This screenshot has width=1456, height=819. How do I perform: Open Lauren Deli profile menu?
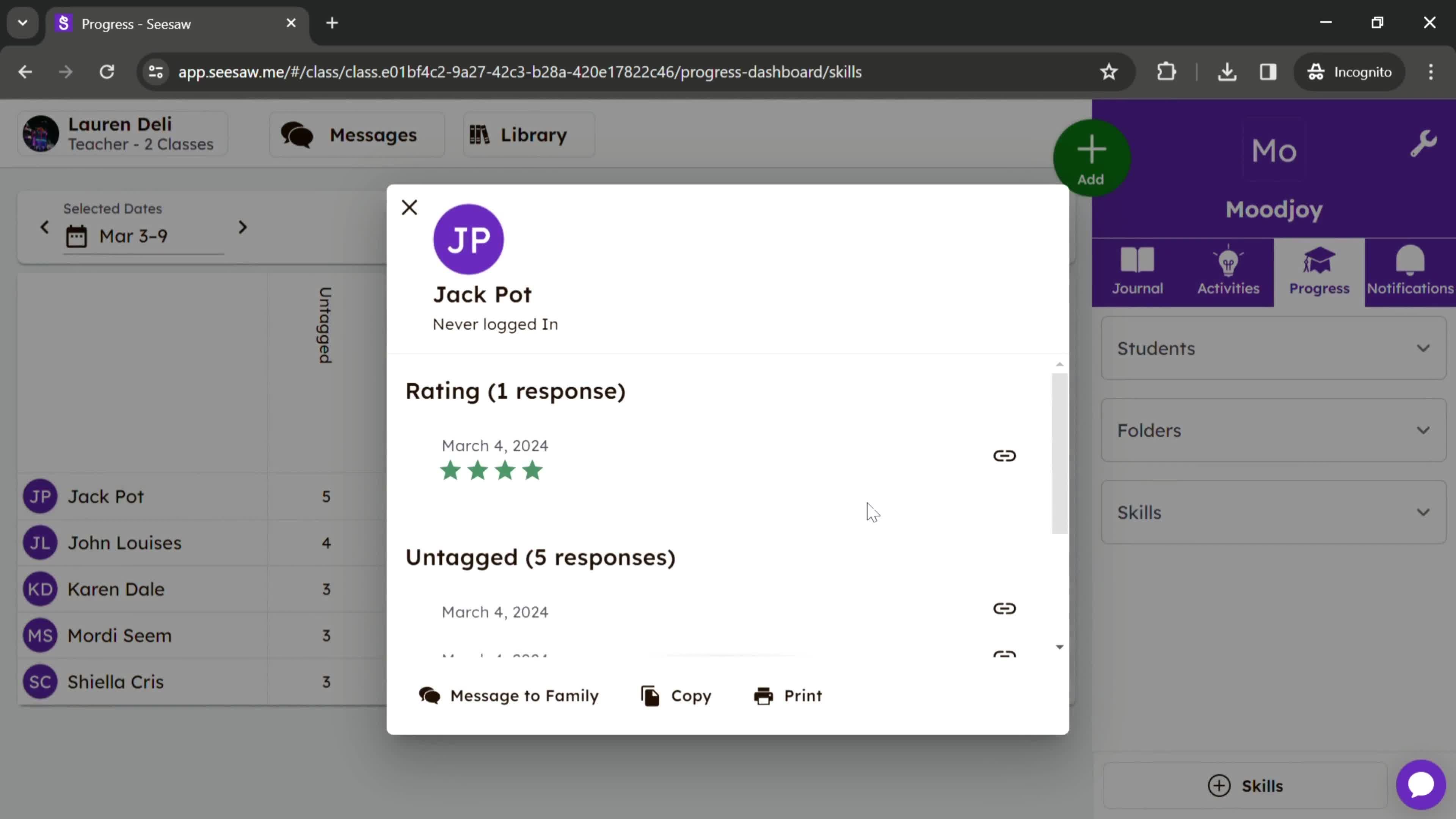tap(122, 134)
